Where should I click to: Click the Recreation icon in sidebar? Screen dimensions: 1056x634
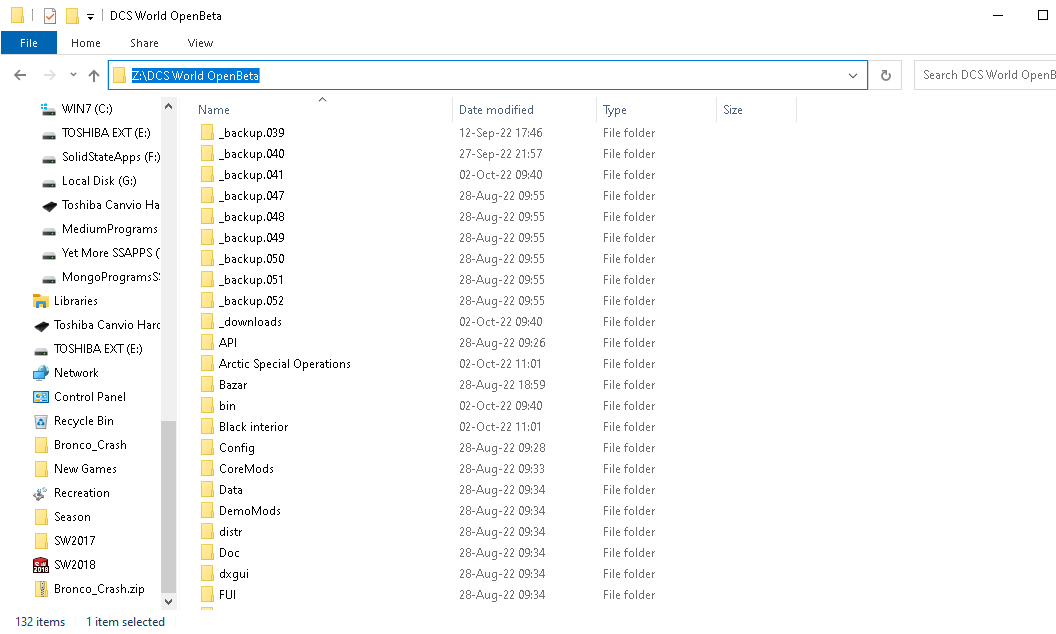[x=41, y=493]
